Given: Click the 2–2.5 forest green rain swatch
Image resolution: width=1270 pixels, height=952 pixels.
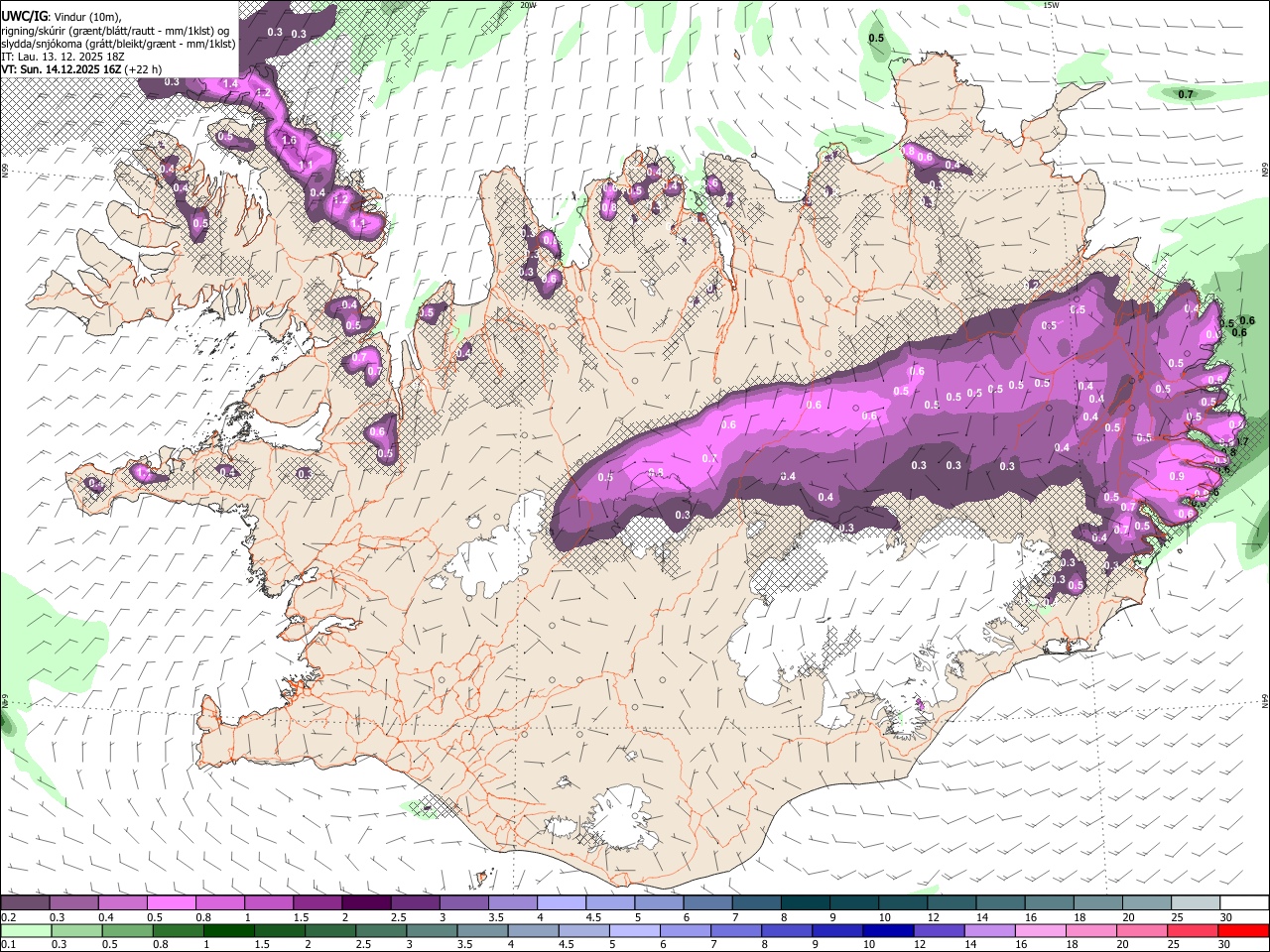Looking at the screenshot, I should (x=329, y=931).
